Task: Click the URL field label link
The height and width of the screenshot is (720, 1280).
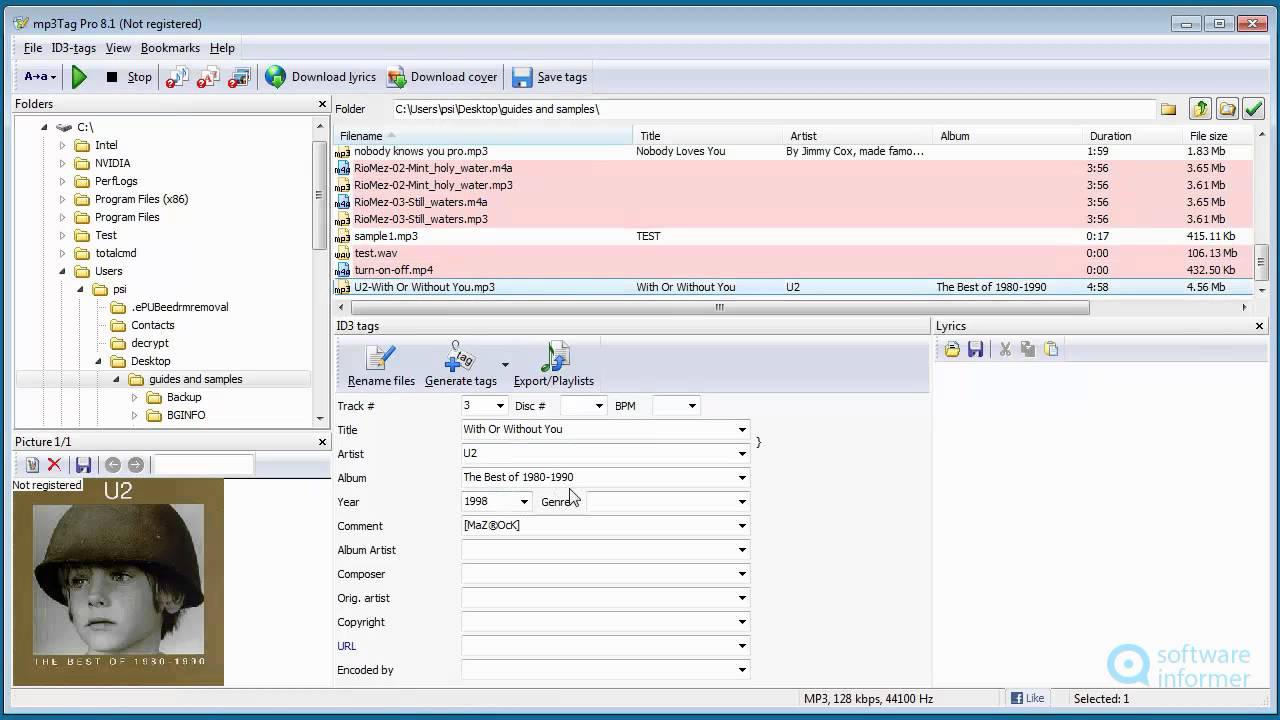Action: [x=347, y=646]
